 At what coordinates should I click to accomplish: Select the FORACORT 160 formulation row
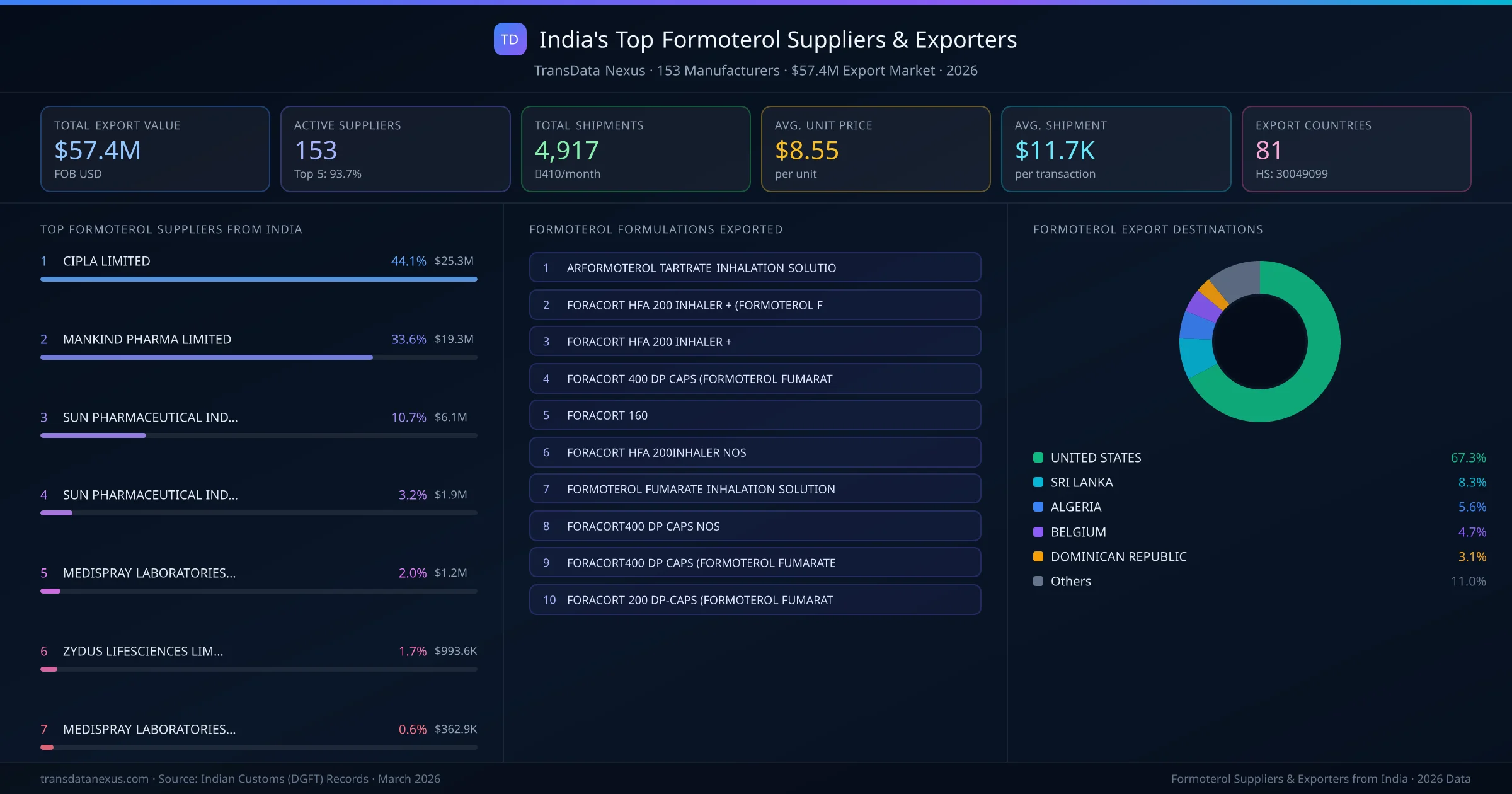[x=755, y=415]
